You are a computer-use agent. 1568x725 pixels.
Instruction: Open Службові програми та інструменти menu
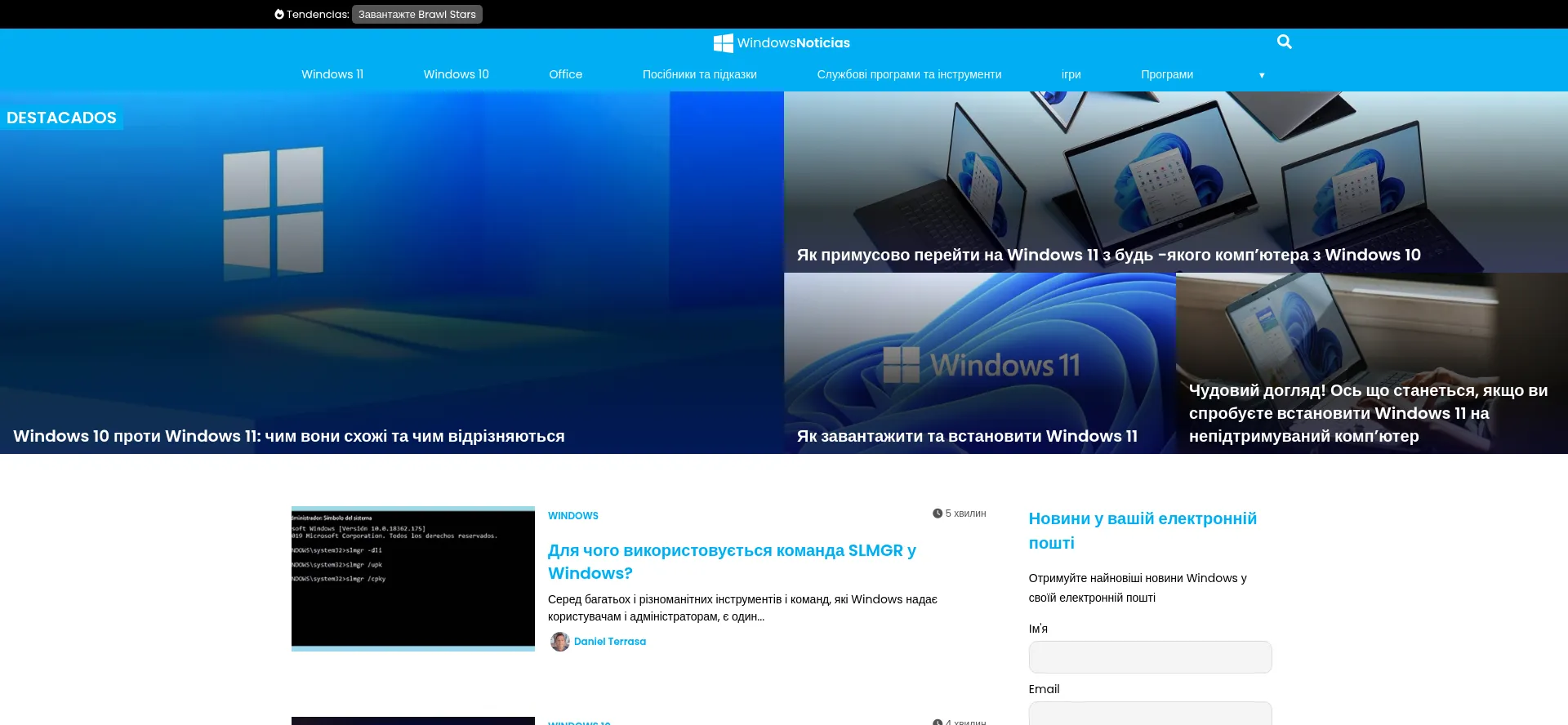pyautogui.click(x=909, y=74)
